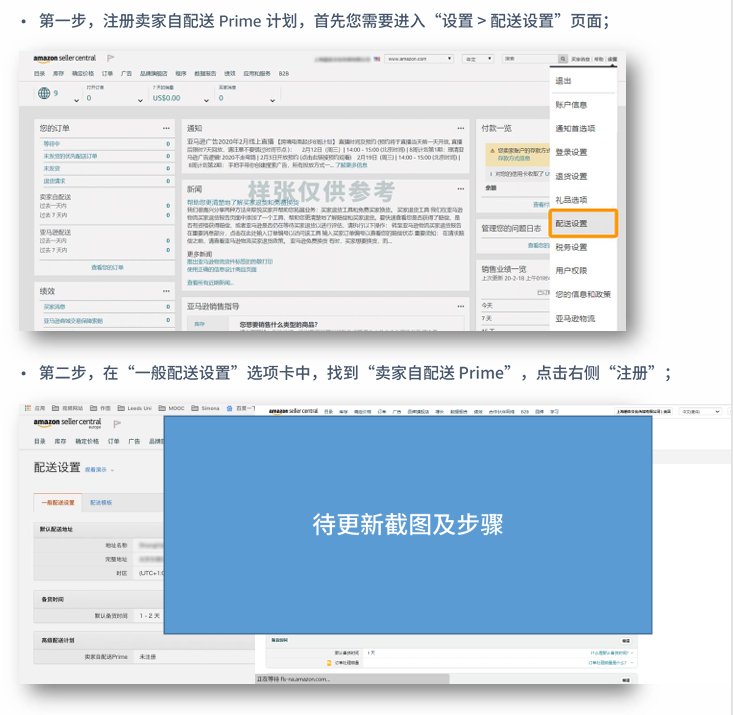
Task: Click the 存款方式信息 link in the payment warning
Action: coord(513,159)
